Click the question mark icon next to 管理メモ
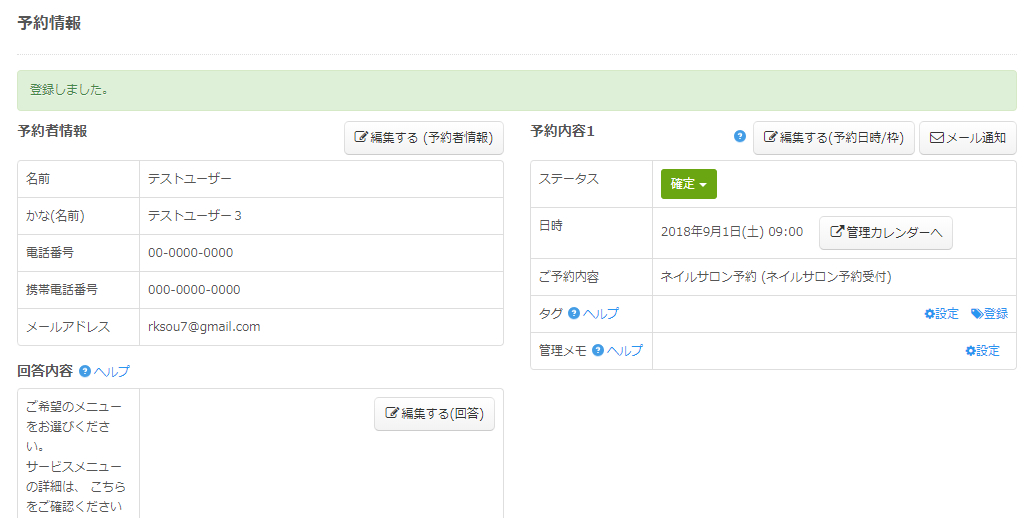 point(598,350)
